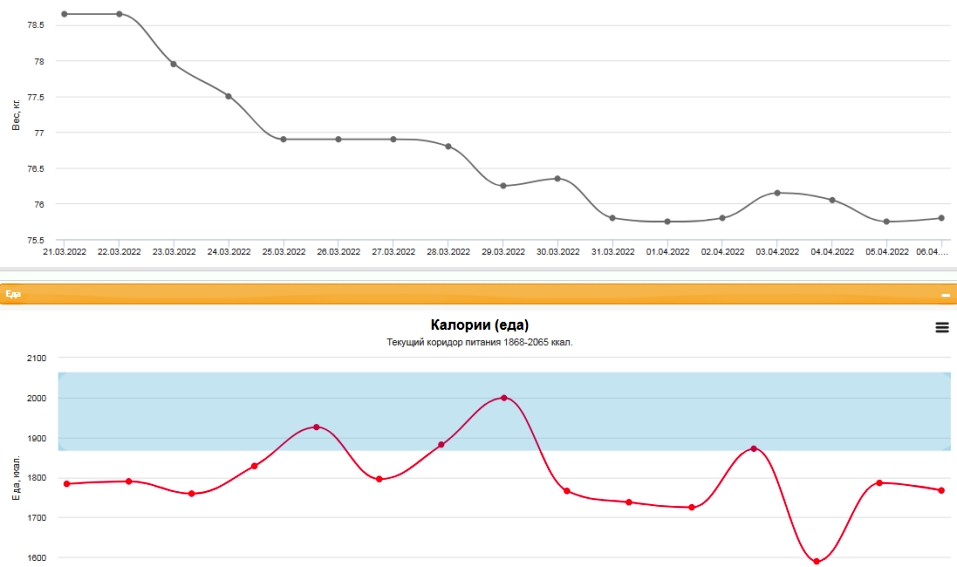This screenshot has width=957, height=567.
Task: Select weight data point for 03.04.2022
Action: coord(778,193)
